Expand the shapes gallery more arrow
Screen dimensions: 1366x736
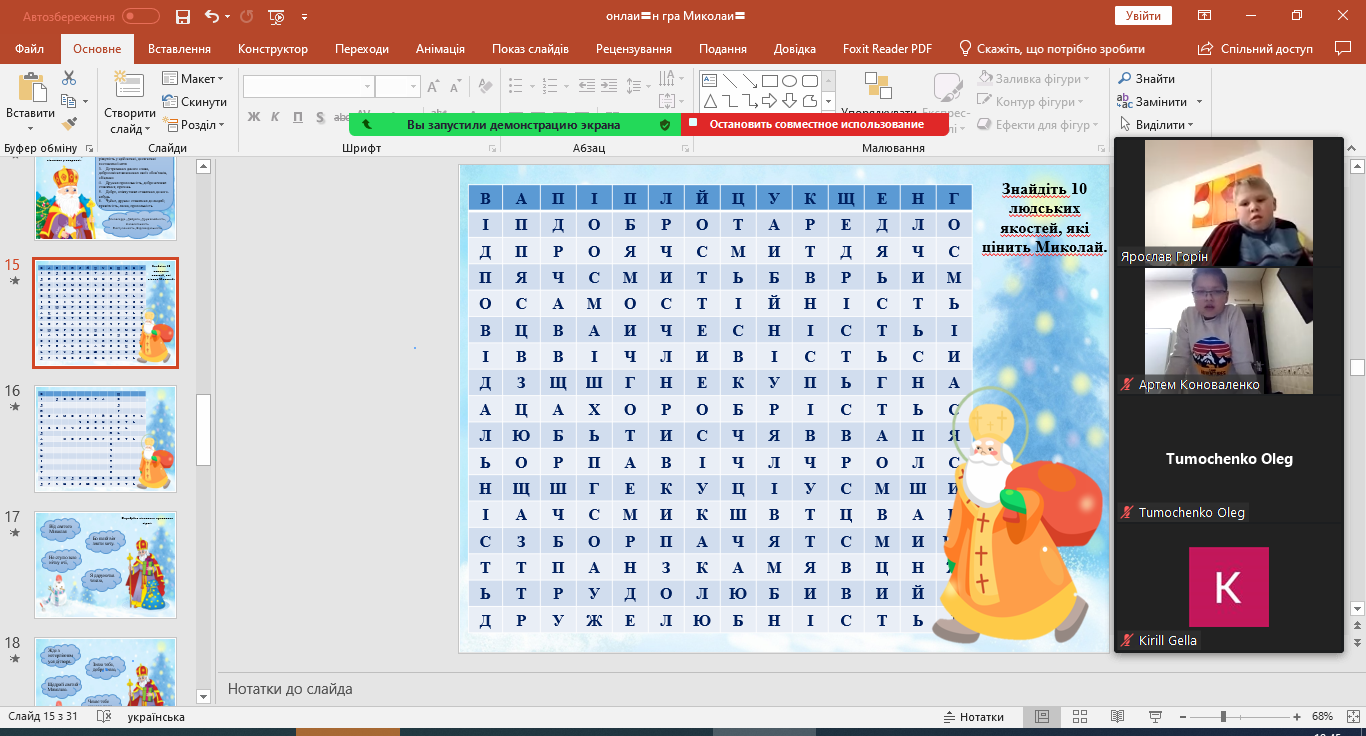tap(828, 102)
